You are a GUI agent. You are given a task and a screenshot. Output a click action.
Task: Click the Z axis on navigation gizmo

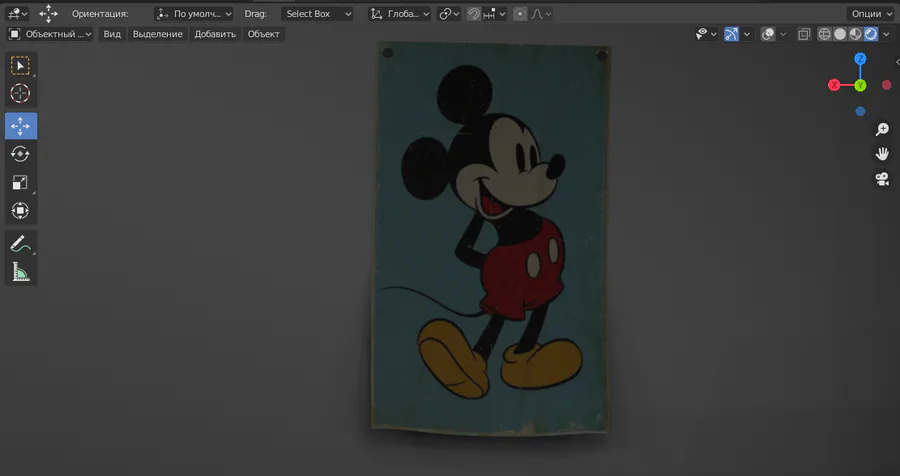coord(860,59)
